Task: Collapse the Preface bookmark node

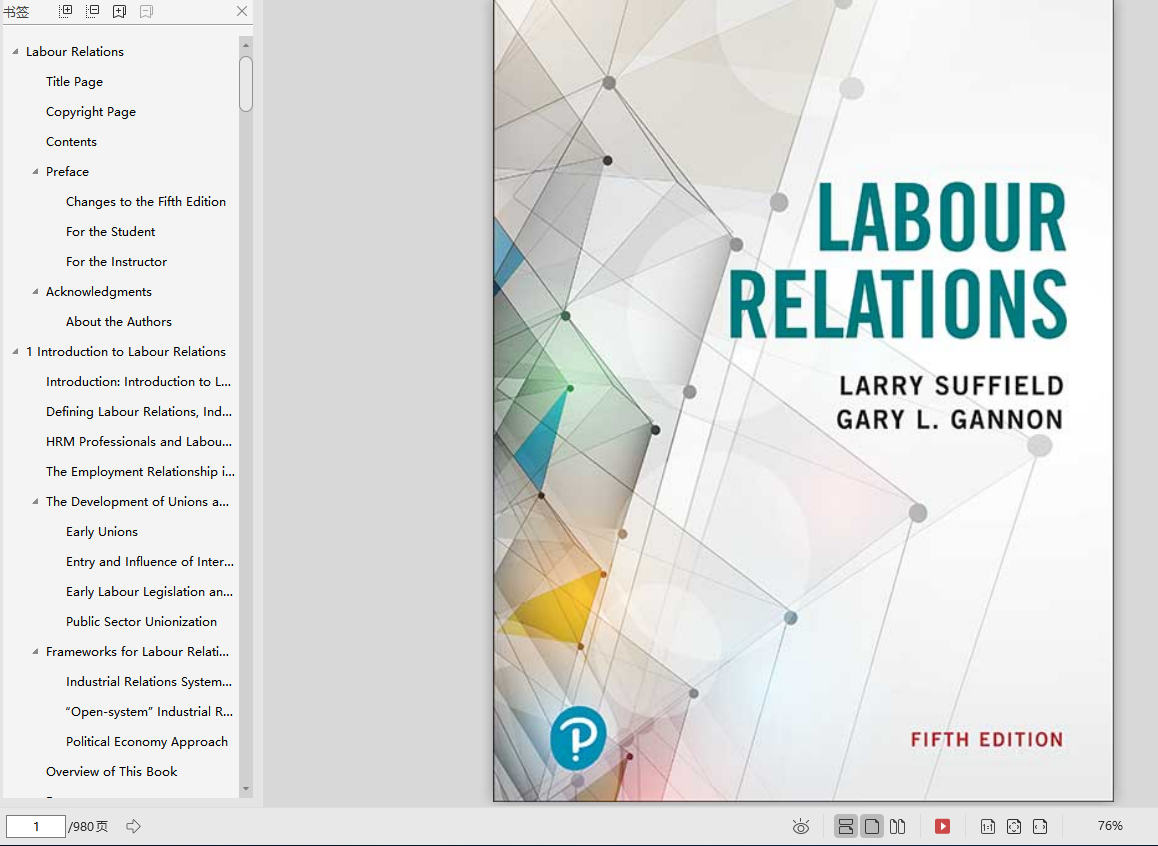Action: (x=35, y=171)
